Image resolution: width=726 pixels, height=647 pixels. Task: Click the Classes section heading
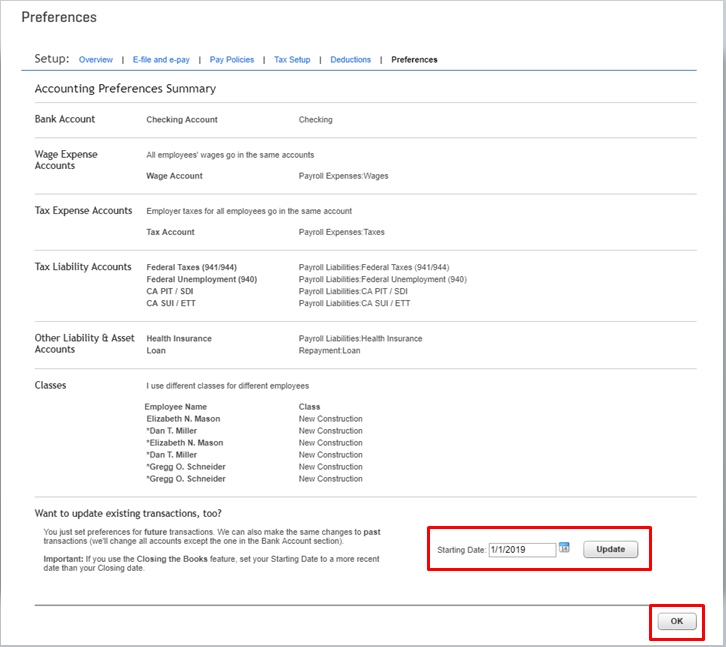pyautogui.click(x=51, y=385)
